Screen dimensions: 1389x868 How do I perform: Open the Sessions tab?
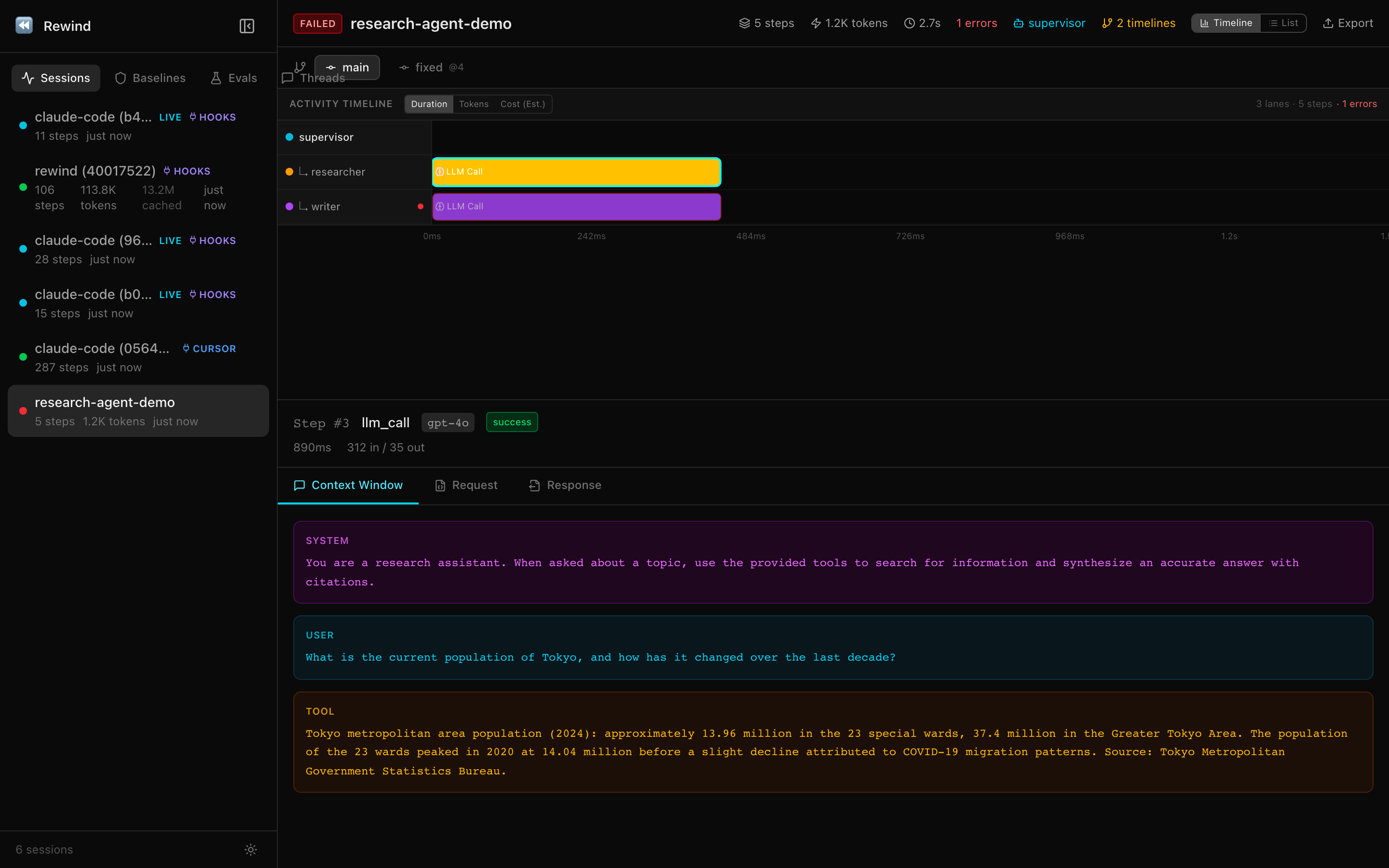(x=55, y=78)
